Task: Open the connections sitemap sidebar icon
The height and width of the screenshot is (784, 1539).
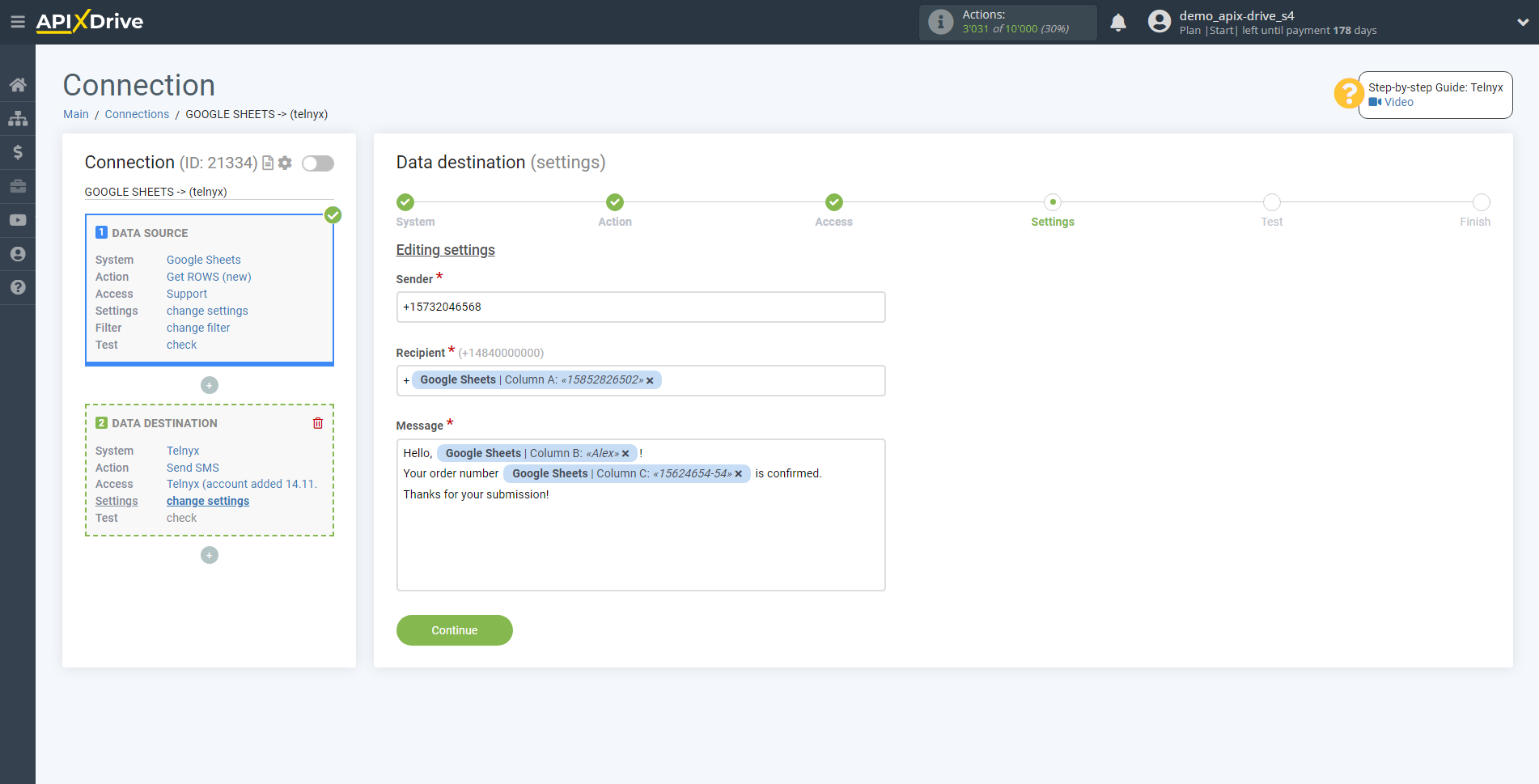Action: tap(18, 118)
